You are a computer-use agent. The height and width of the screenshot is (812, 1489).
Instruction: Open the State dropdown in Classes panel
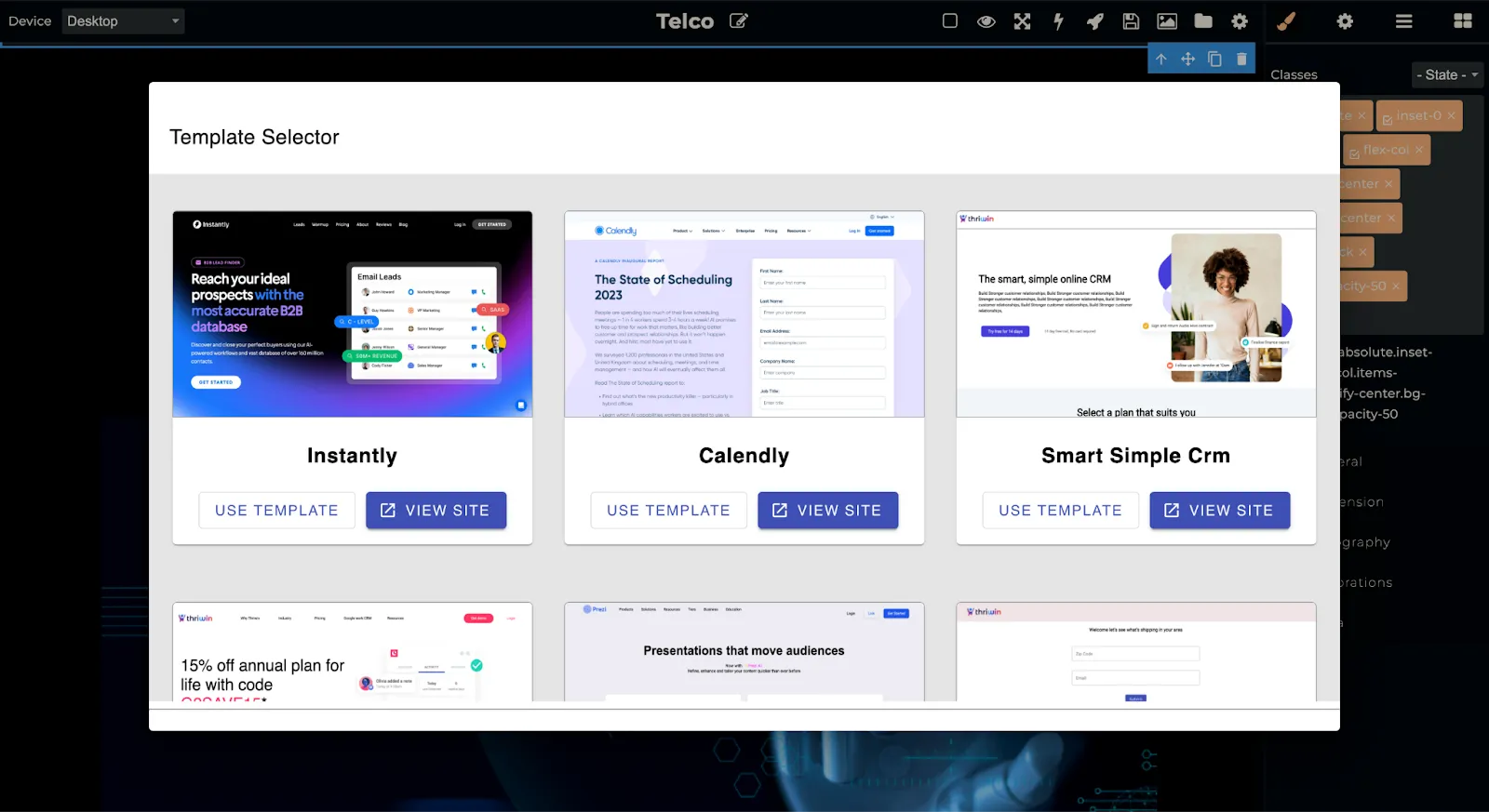click(x=1446, y=74)
